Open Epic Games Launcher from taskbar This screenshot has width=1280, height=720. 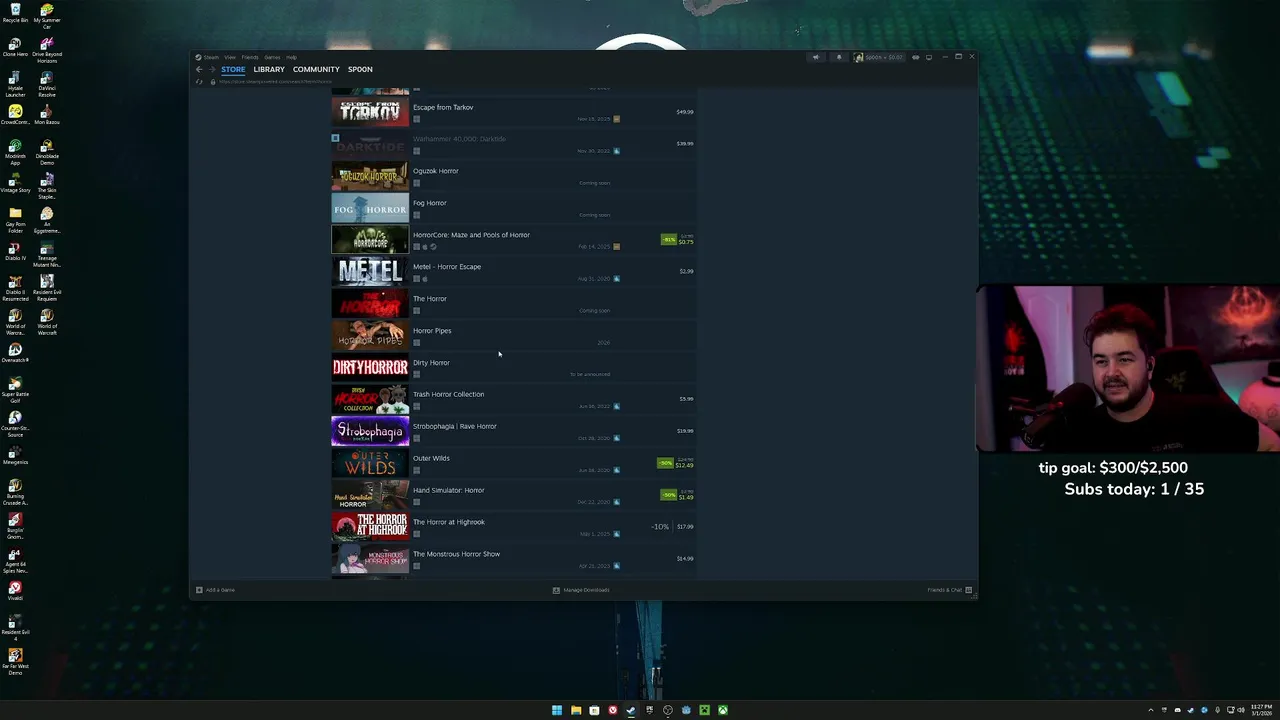coord(649,710)
